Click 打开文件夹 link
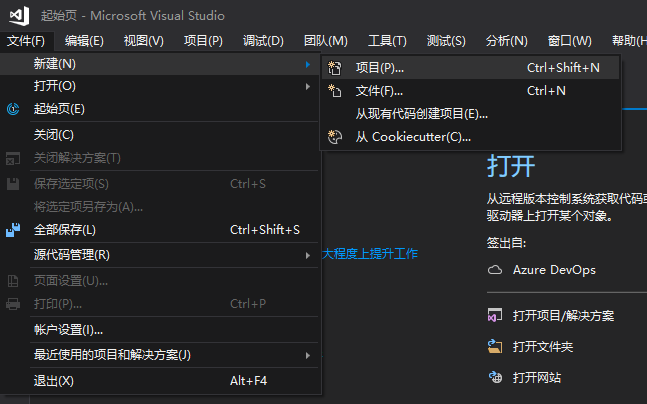This screenshot has height=404, width=647. [543, 347]
